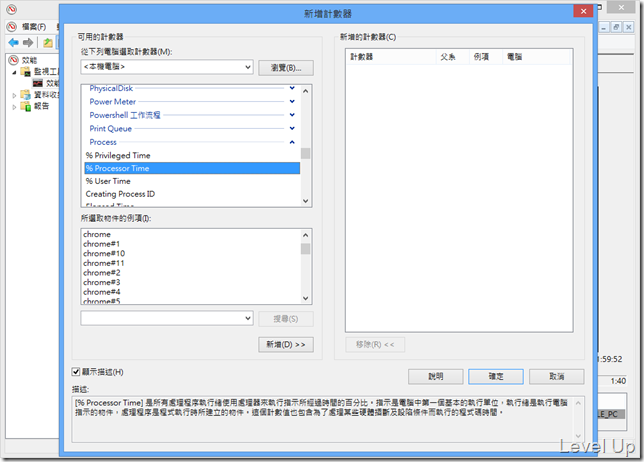Restore the inner MMC child window
Screen dimensions: 644x462
[x=616, y=27]
